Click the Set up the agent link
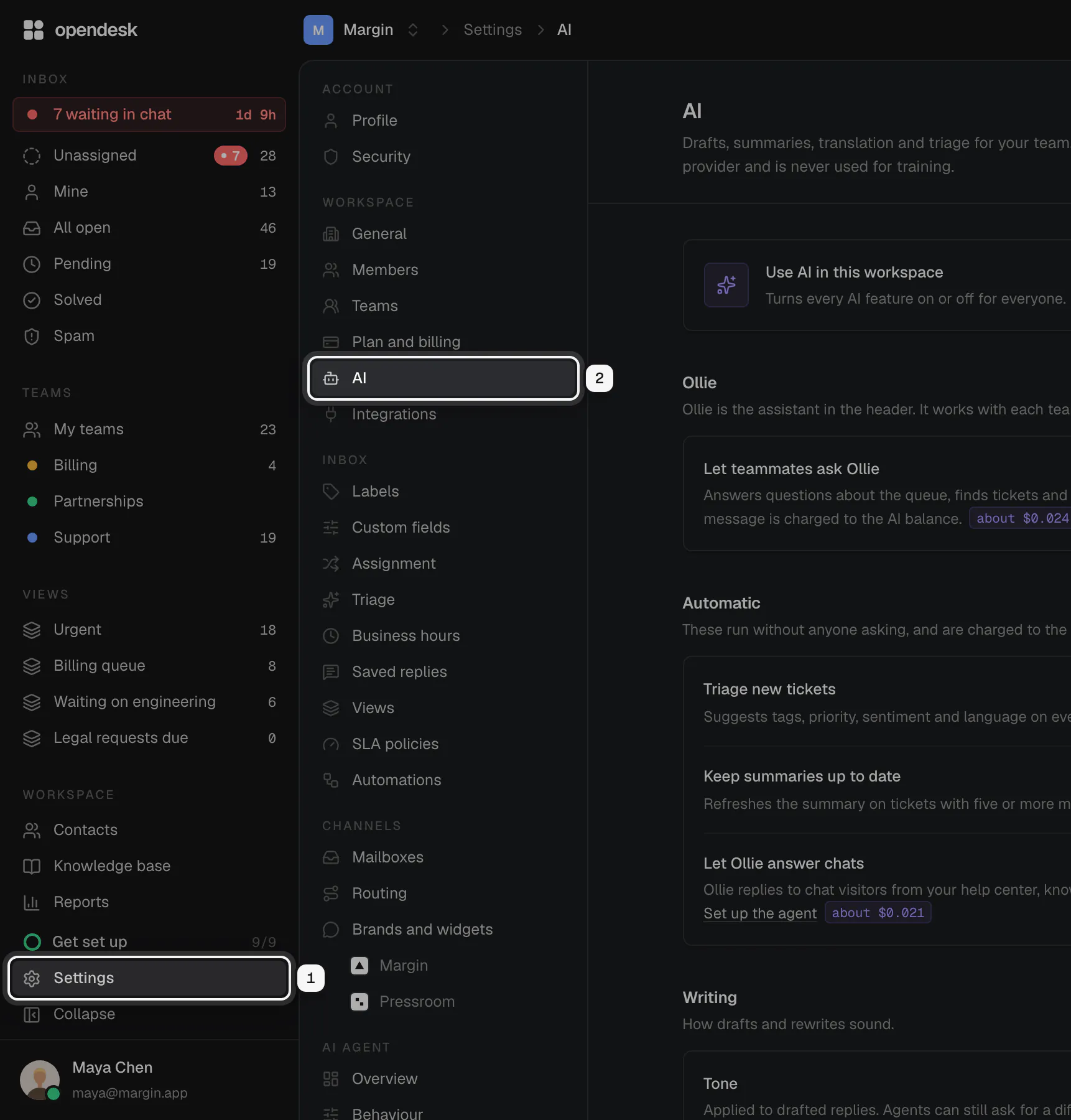1071x1120 pixels. tap(760, 913)
